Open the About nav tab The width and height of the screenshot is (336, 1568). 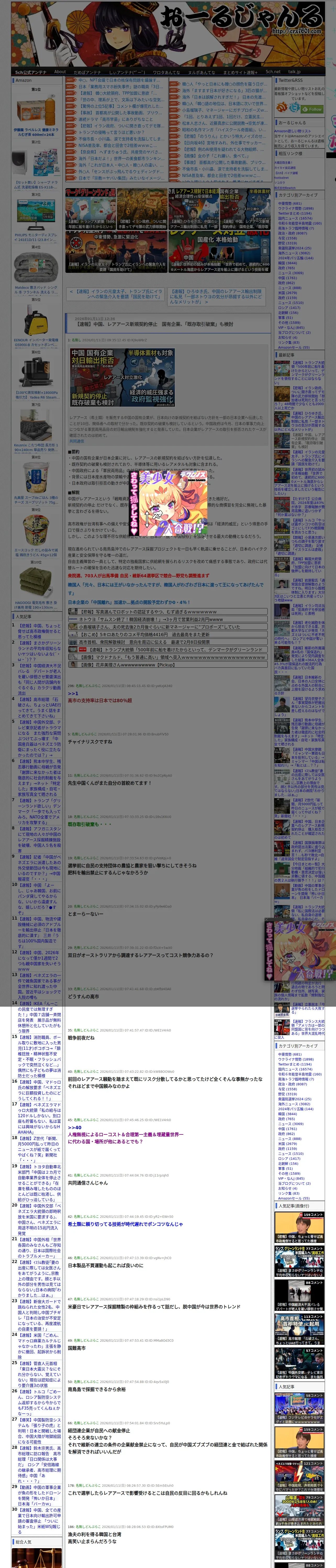click(60, 72)
